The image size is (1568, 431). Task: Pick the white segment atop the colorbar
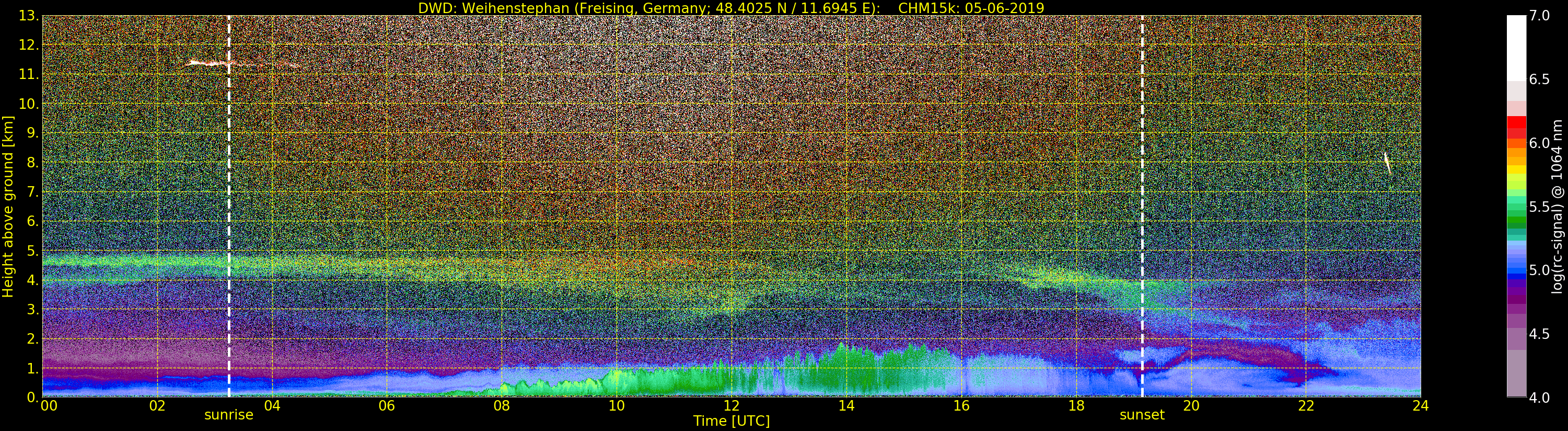point(1516,48)
